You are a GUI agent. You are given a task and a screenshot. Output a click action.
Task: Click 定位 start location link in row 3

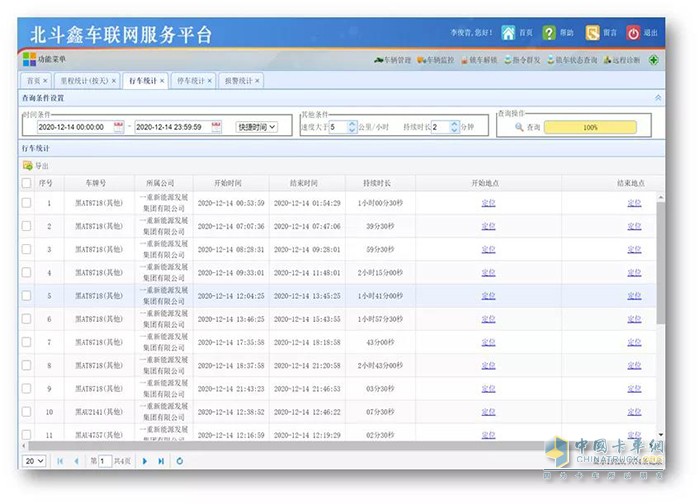488,249
